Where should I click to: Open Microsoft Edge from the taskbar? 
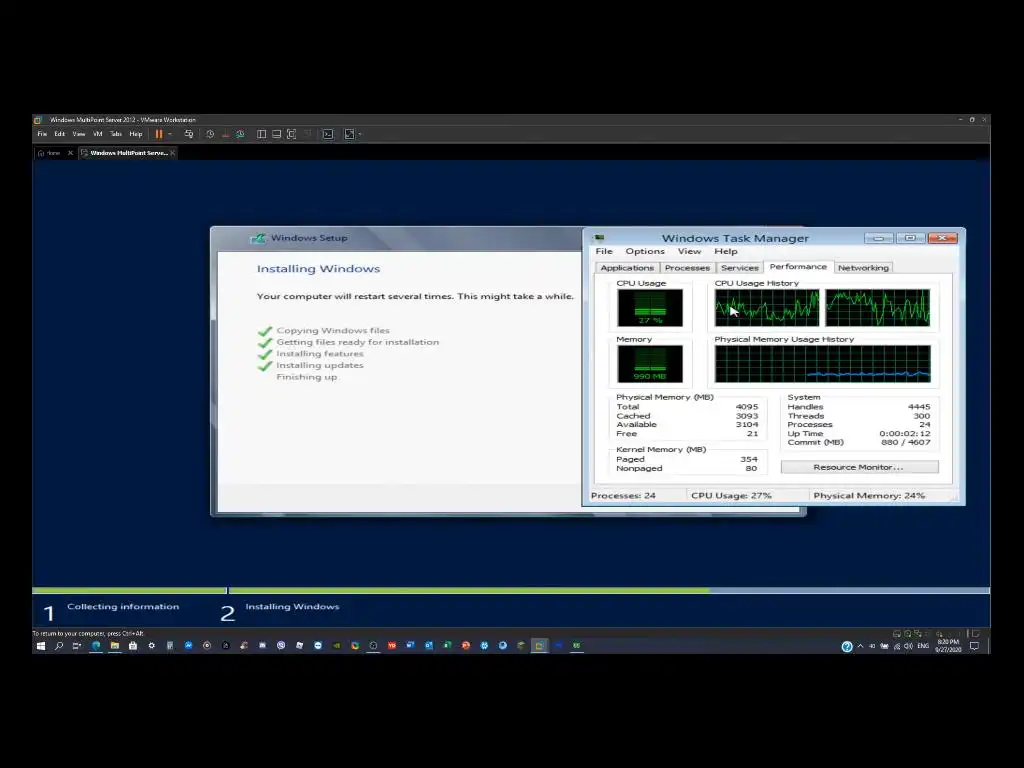[x=96, y=646]
